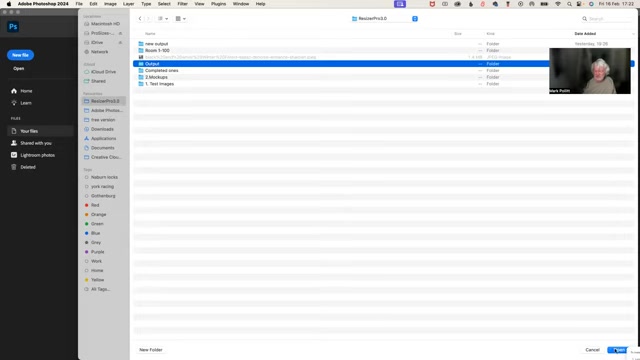Eject the iDrive volume
Viewport: 640px width, 360px height.
[120, 42]
